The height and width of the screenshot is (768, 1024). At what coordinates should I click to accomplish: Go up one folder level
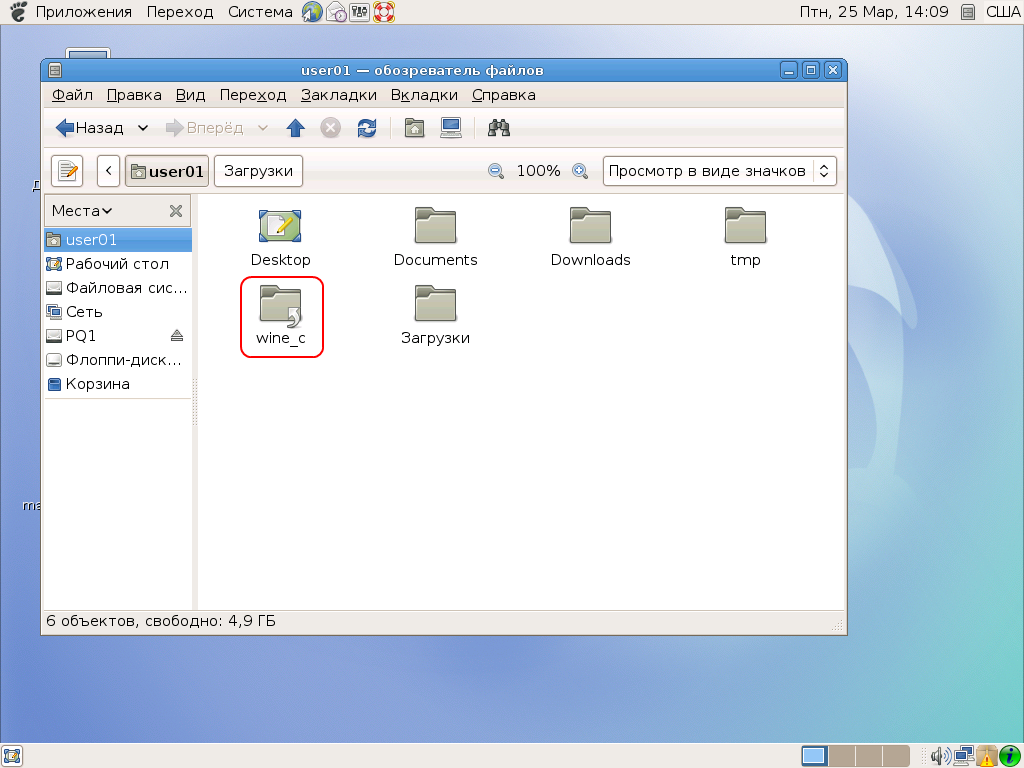296,128
